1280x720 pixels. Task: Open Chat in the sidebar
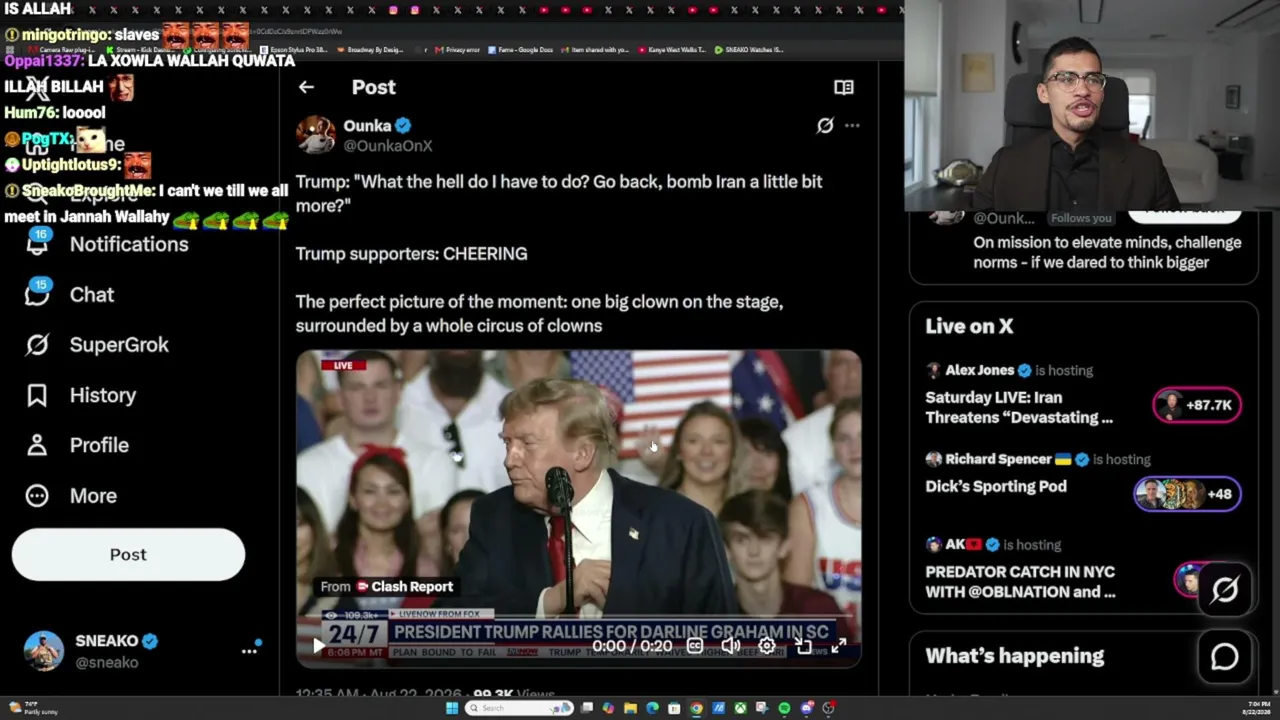(70, 294)
